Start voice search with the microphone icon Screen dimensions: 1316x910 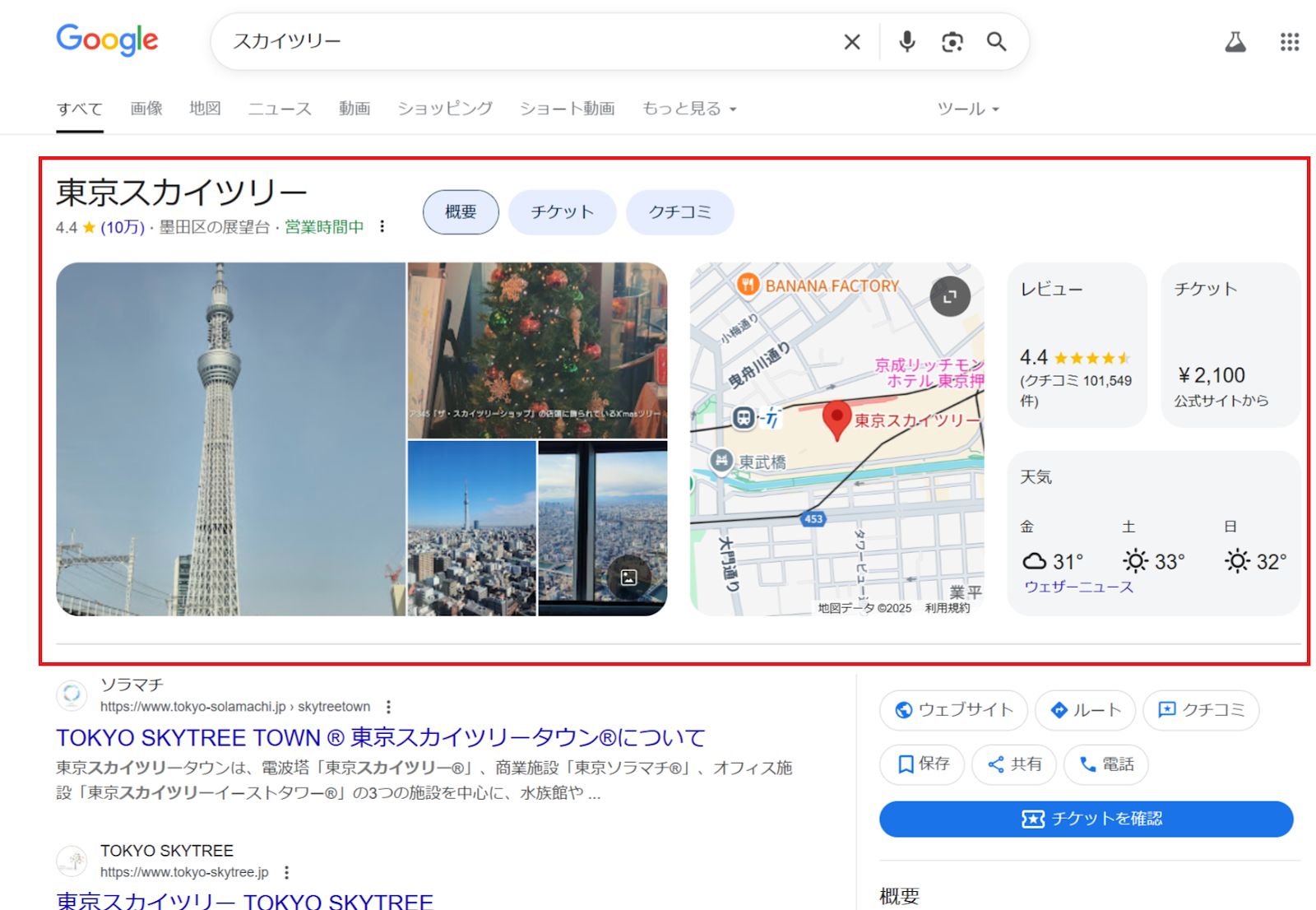click(x=906, y=42)
